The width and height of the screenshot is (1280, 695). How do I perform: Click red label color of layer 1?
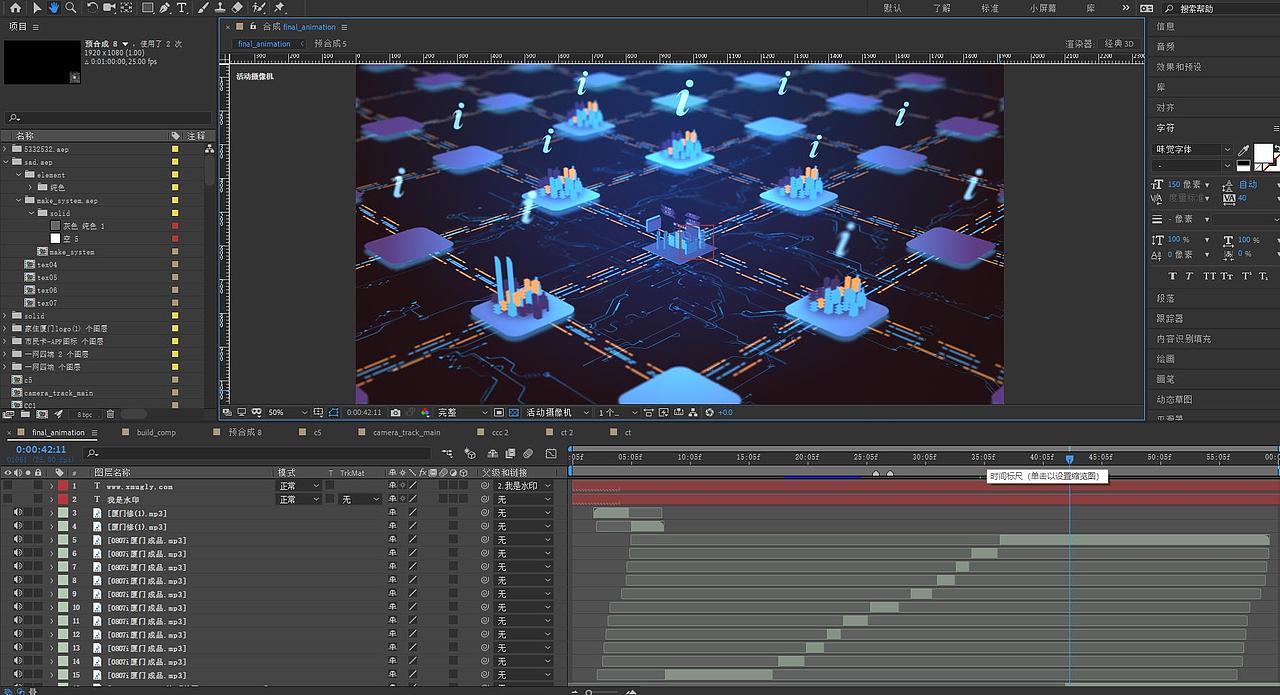[x=63, y=486]
